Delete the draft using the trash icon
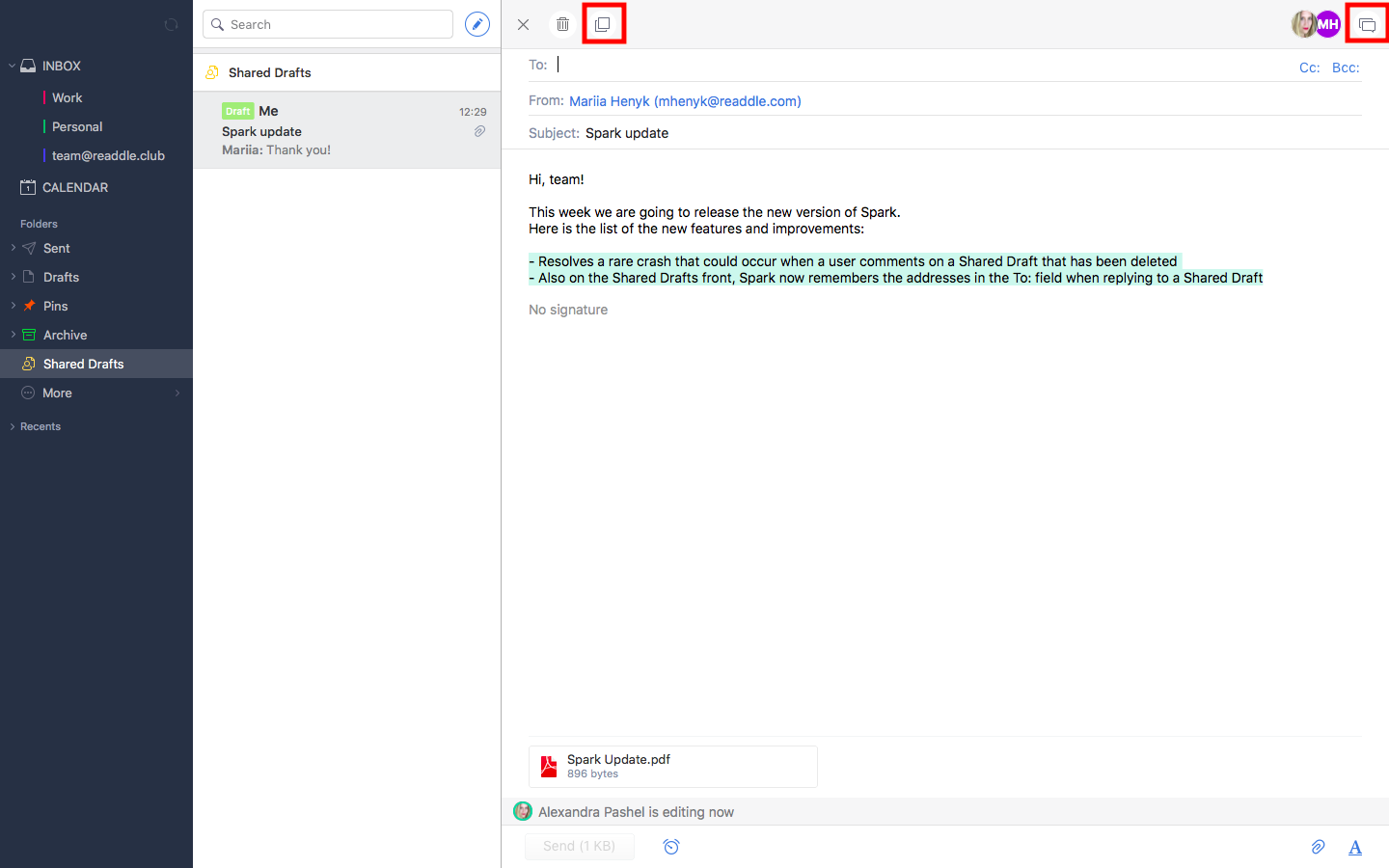The image size is (1389, 868). click(x=563, y=24)
